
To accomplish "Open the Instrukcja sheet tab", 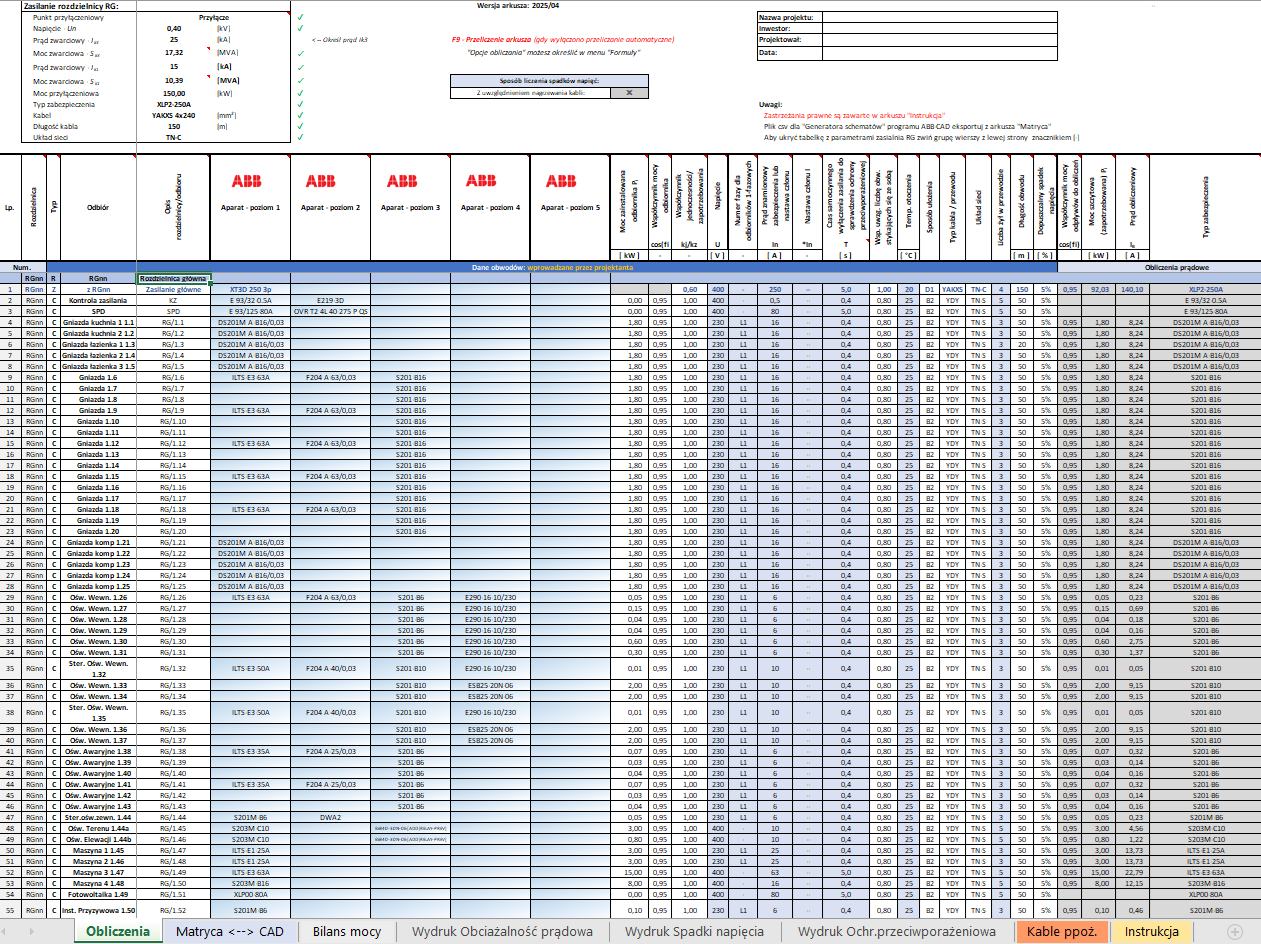I will pos(1151,931).
